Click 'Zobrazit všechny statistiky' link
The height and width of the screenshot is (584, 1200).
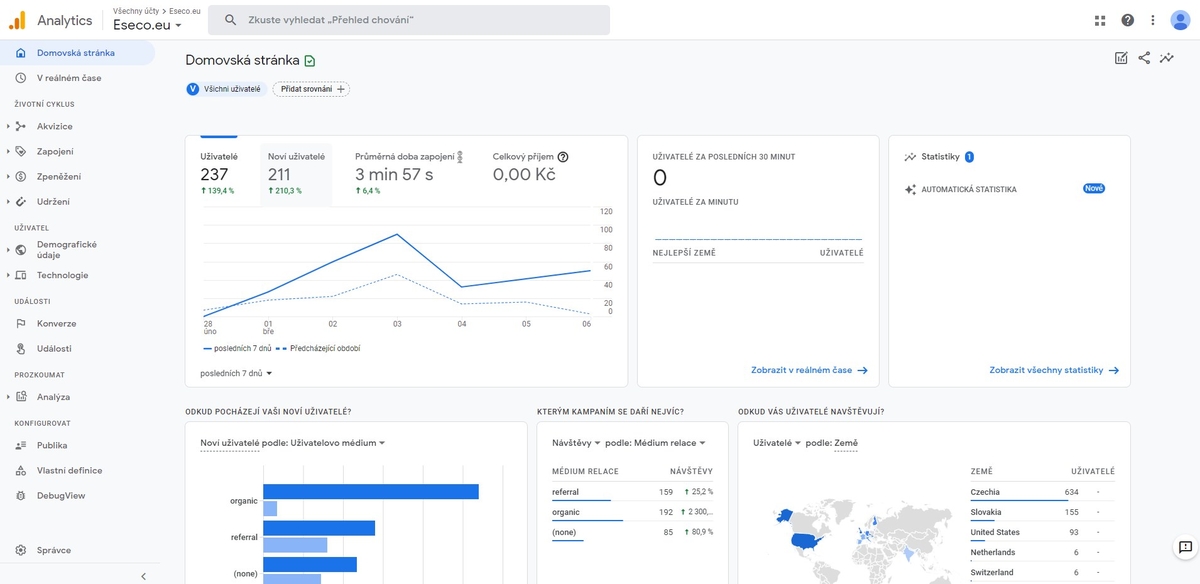click(1054, 370)
